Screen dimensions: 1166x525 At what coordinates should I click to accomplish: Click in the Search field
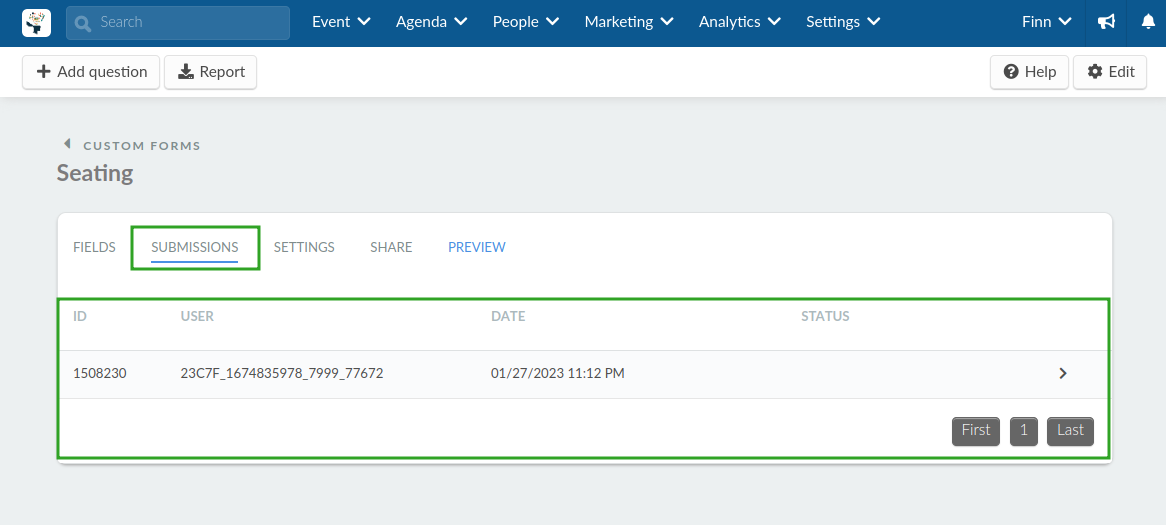[178, 22]
